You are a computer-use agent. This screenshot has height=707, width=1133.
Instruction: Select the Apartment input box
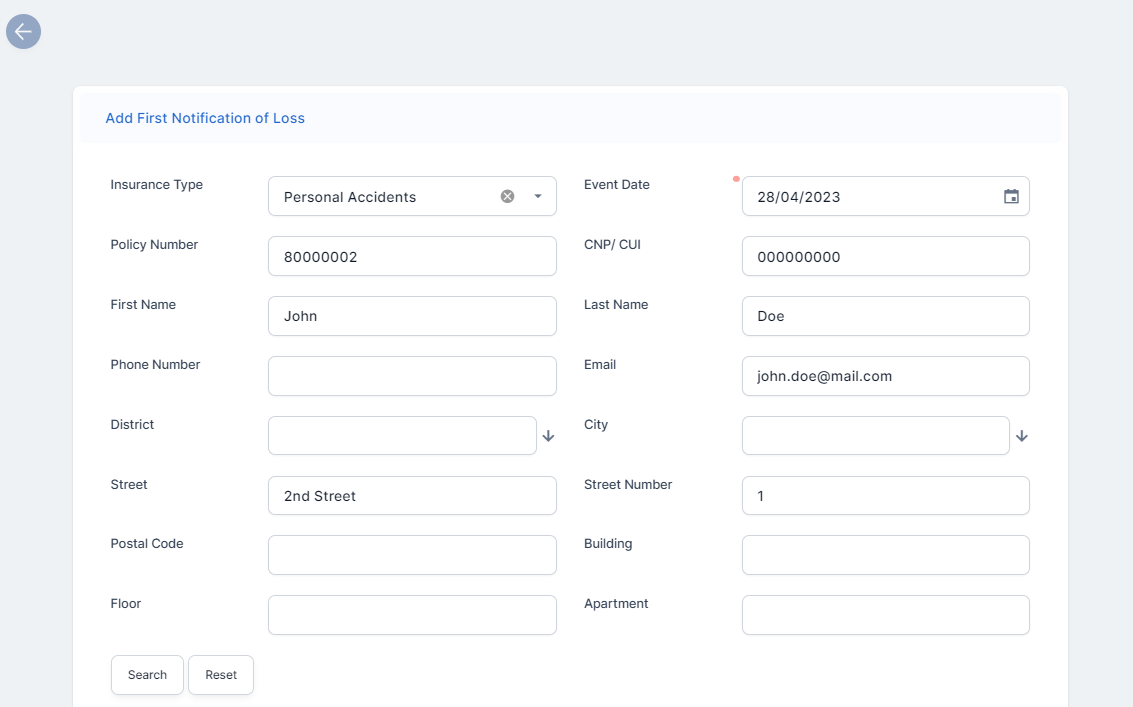[885, 615]
